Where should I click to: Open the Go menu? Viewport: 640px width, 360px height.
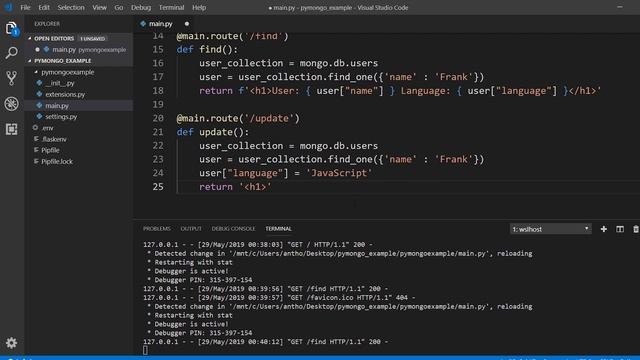[119, 7]
